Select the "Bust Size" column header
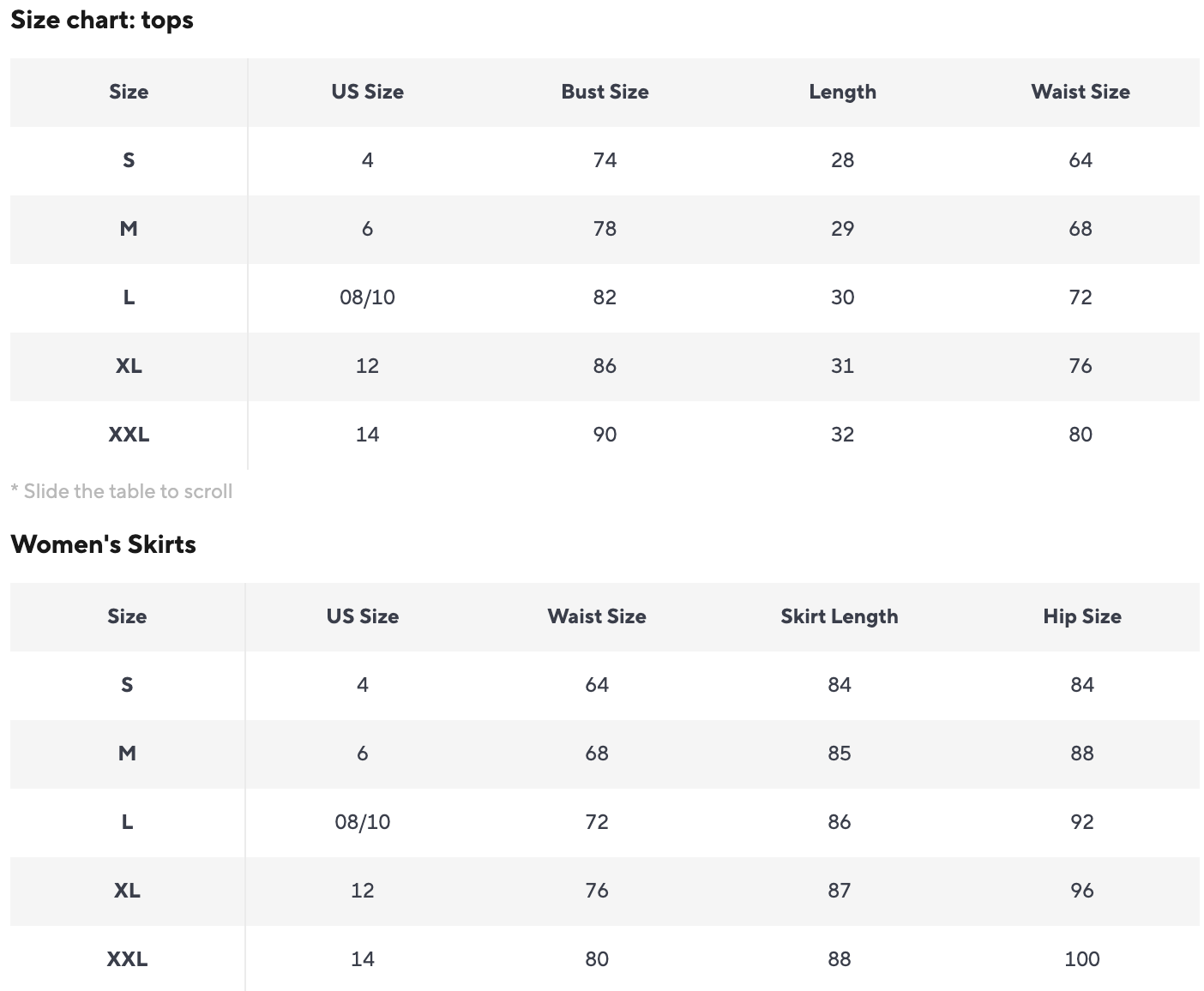The height and width of the screenshot is (991, 1204). pyautogui.click(x=605, y=92)
